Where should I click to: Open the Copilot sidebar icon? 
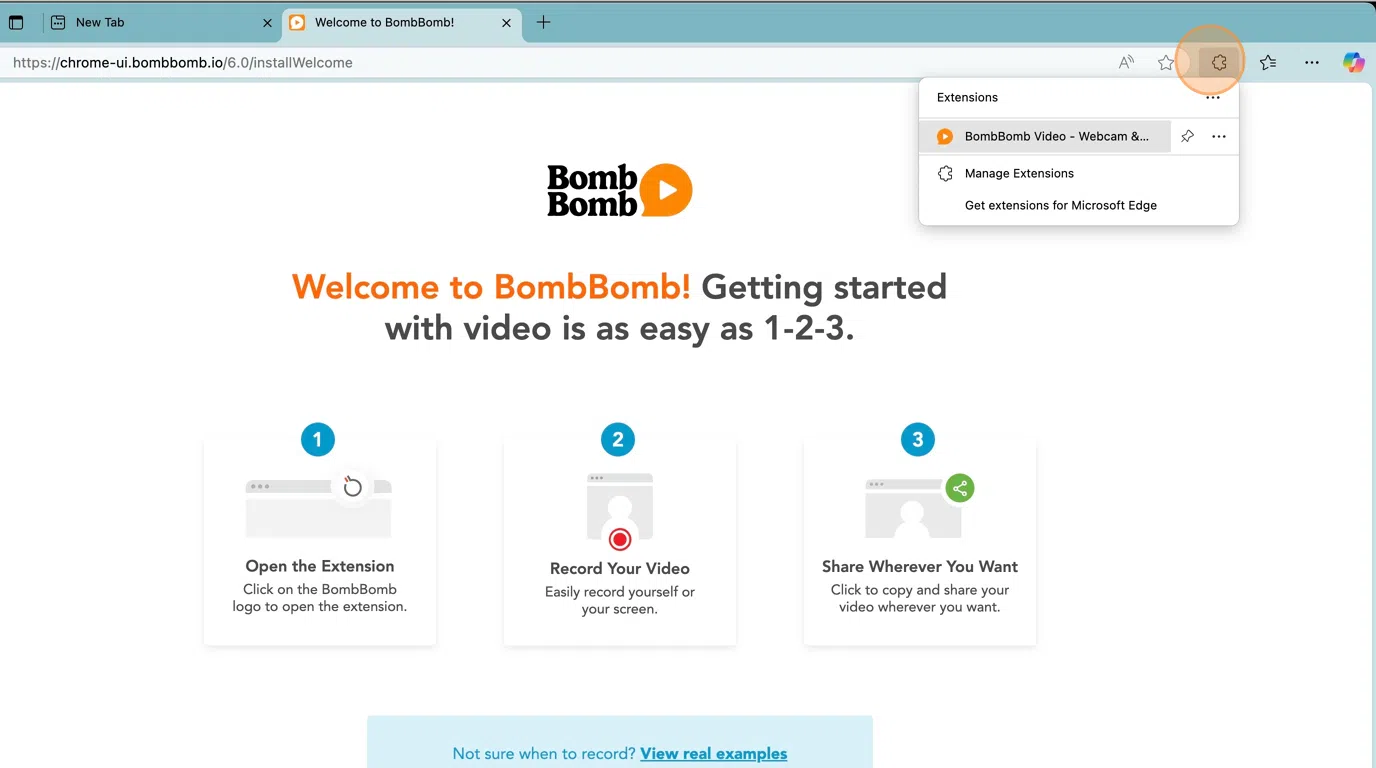1354,62
